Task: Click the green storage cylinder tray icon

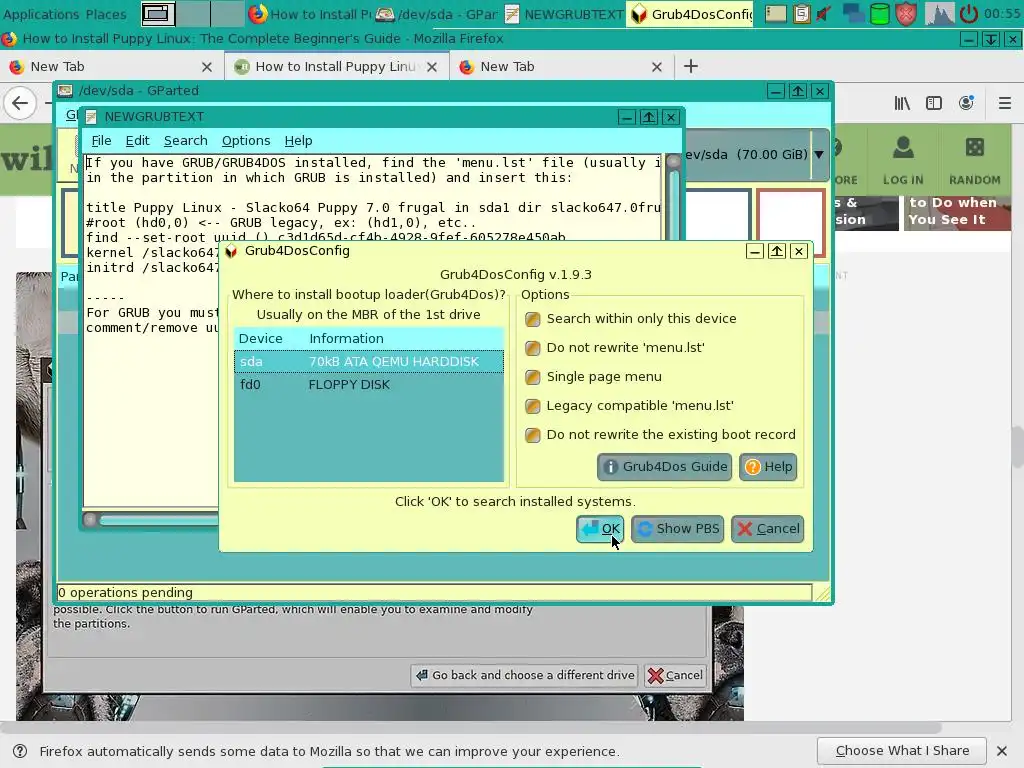Action: [x=880, y=14]
